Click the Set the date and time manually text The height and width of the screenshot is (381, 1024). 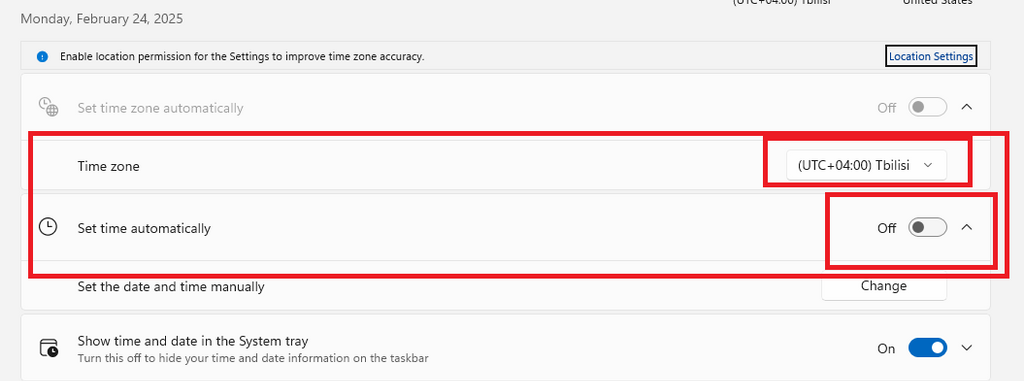(x=171, y=287)
